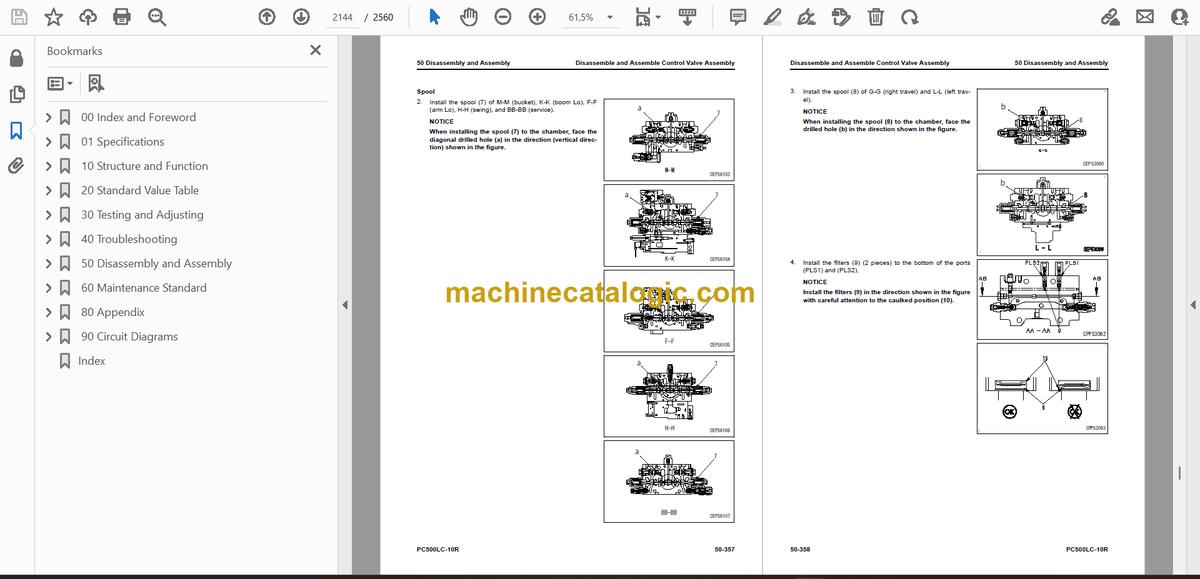This screenshot has width=1200, height=579.
Task: Open 50 Disassembly and Assembly bookmark
Action: [156, 264]
